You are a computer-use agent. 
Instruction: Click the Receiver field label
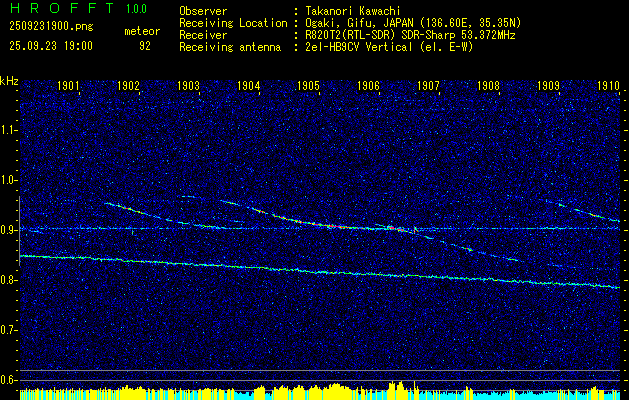tap(203, 35)
